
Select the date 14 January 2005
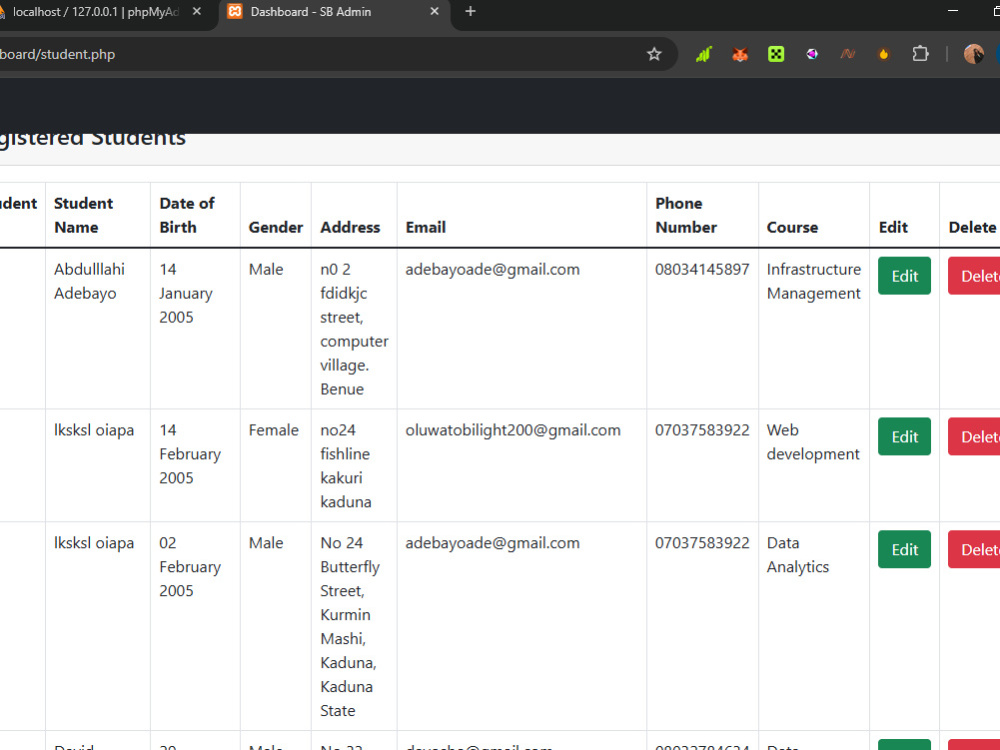click(x=186, y=293)
